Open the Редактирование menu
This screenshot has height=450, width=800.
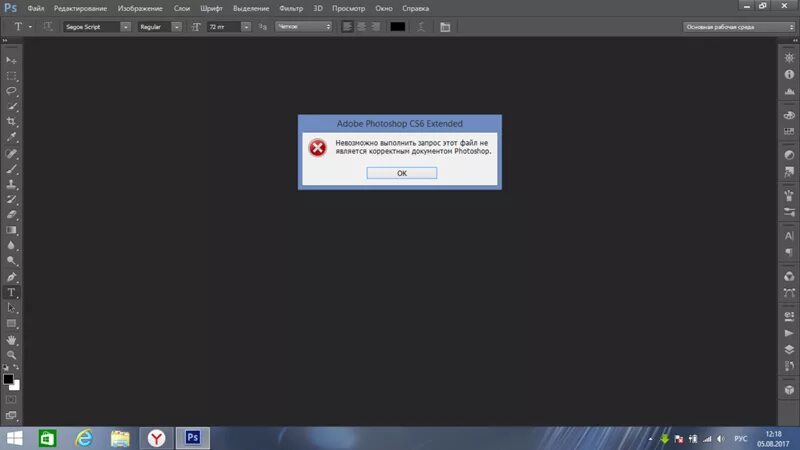81,8
